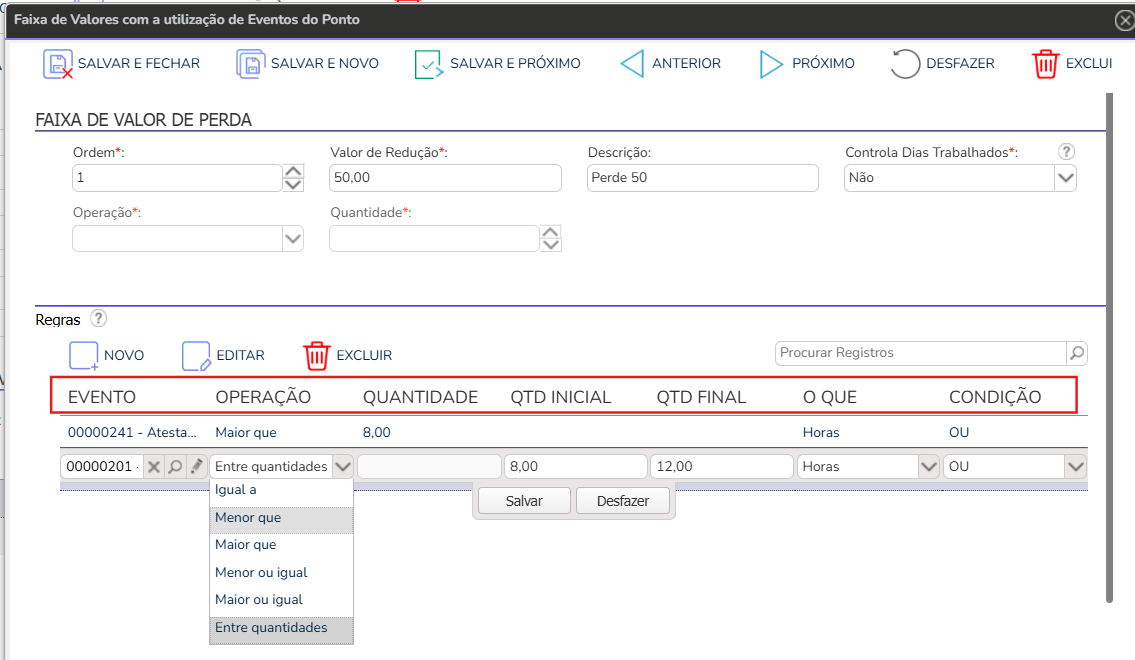Screen dimensions: 1135x660
Task: Open the Horas unit dropdown in row
Action: pyautogui.click(x=928, y=467)
